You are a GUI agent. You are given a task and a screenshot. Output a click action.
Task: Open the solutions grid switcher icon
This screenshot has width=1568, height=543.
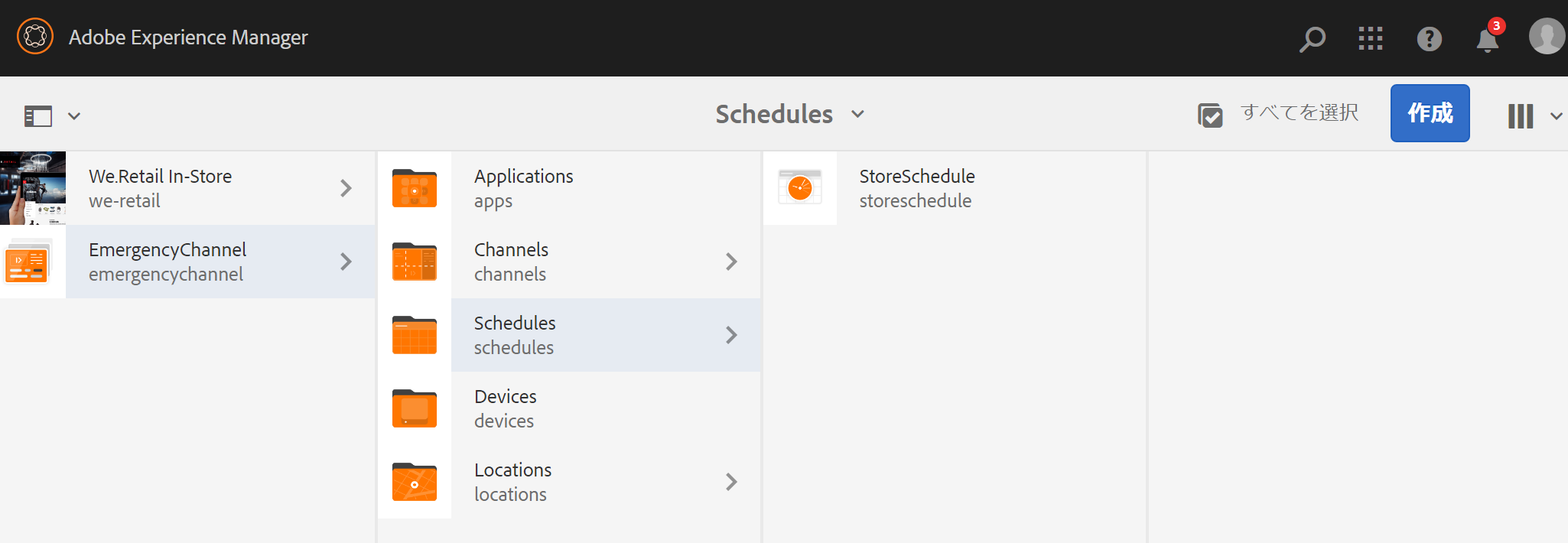click(1370, 38)
